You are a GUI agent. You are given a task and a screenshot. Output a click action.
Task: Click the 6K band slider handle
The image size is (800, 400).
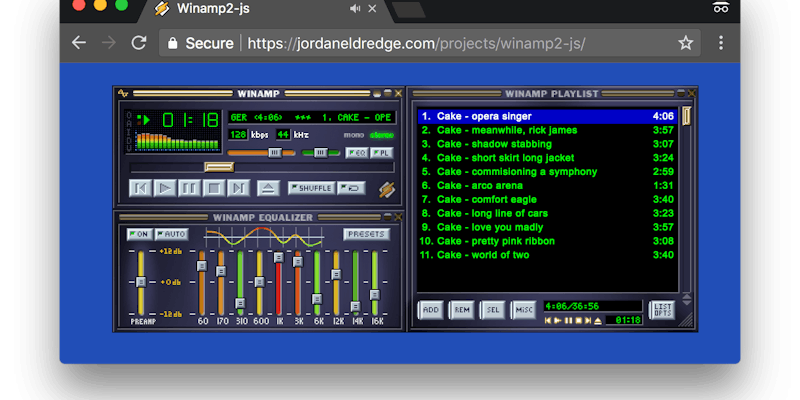coord(317,299)
